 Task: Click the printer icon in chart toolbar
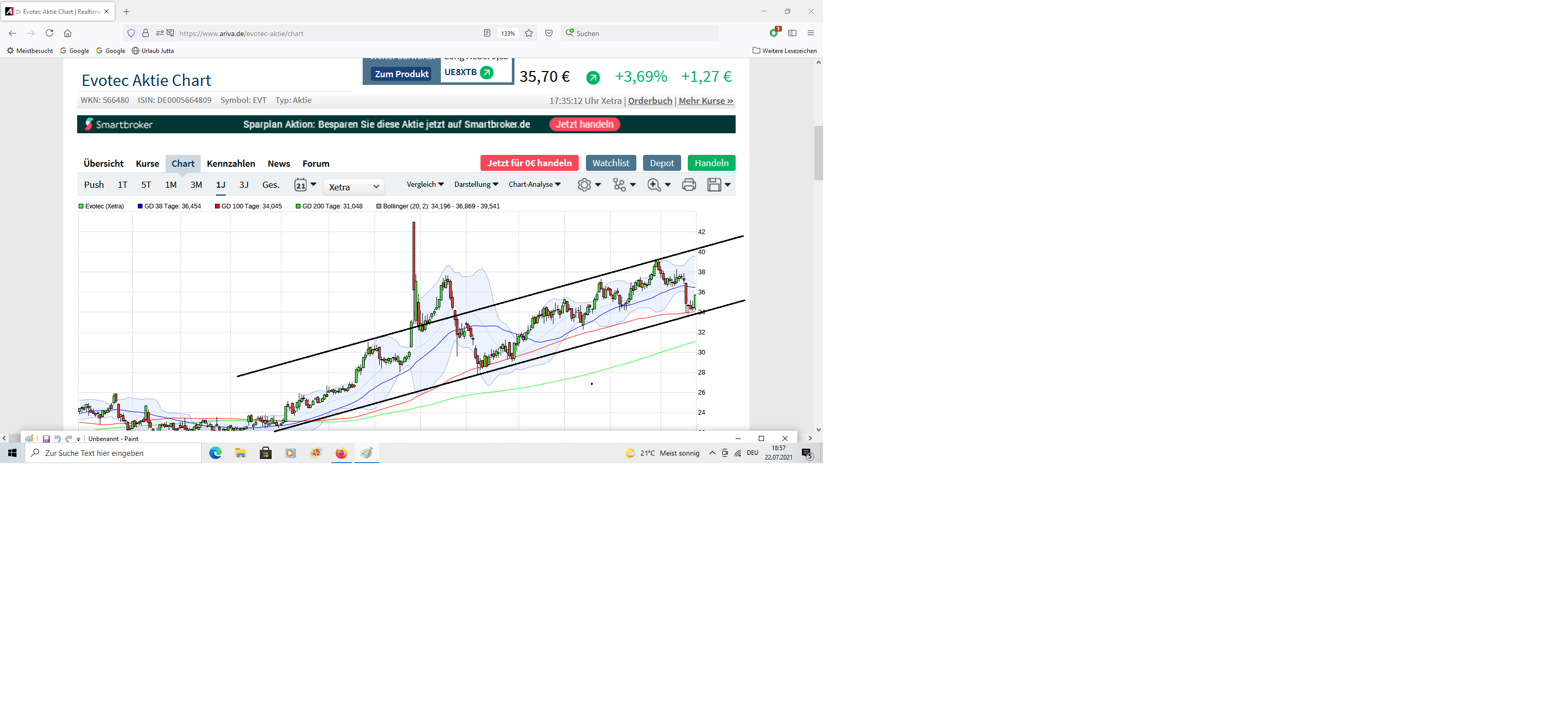(688, 185)
